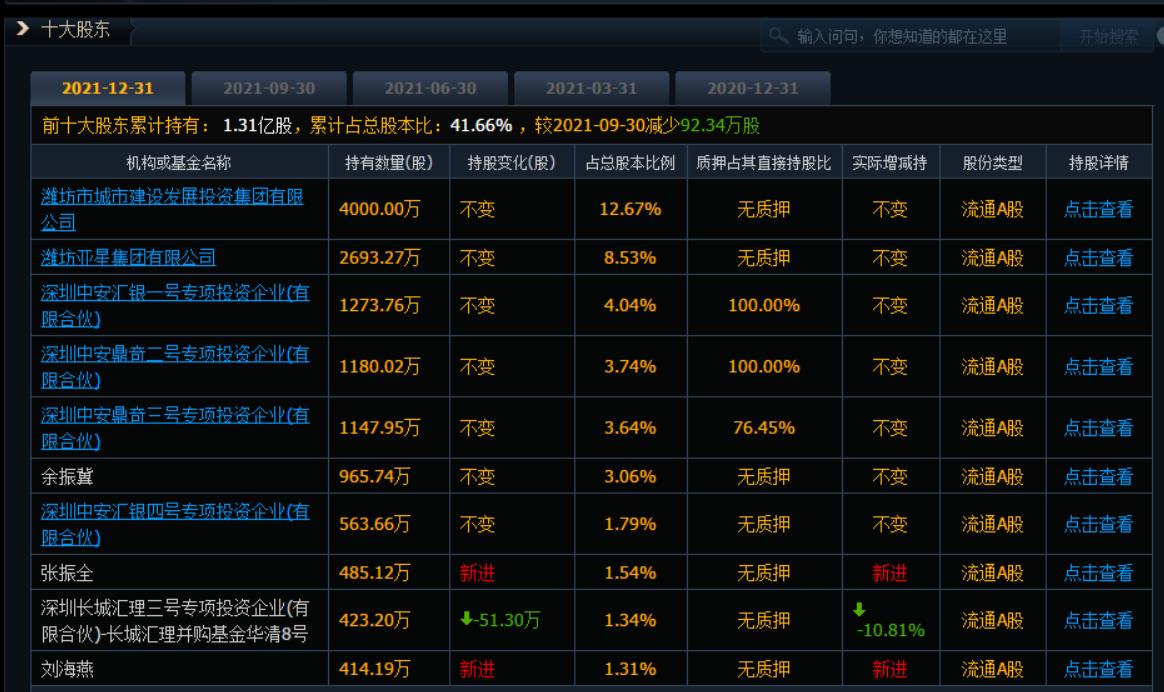Click the 持有数量(股) column header
This screenshot has height=692, width=1164.
389,163
